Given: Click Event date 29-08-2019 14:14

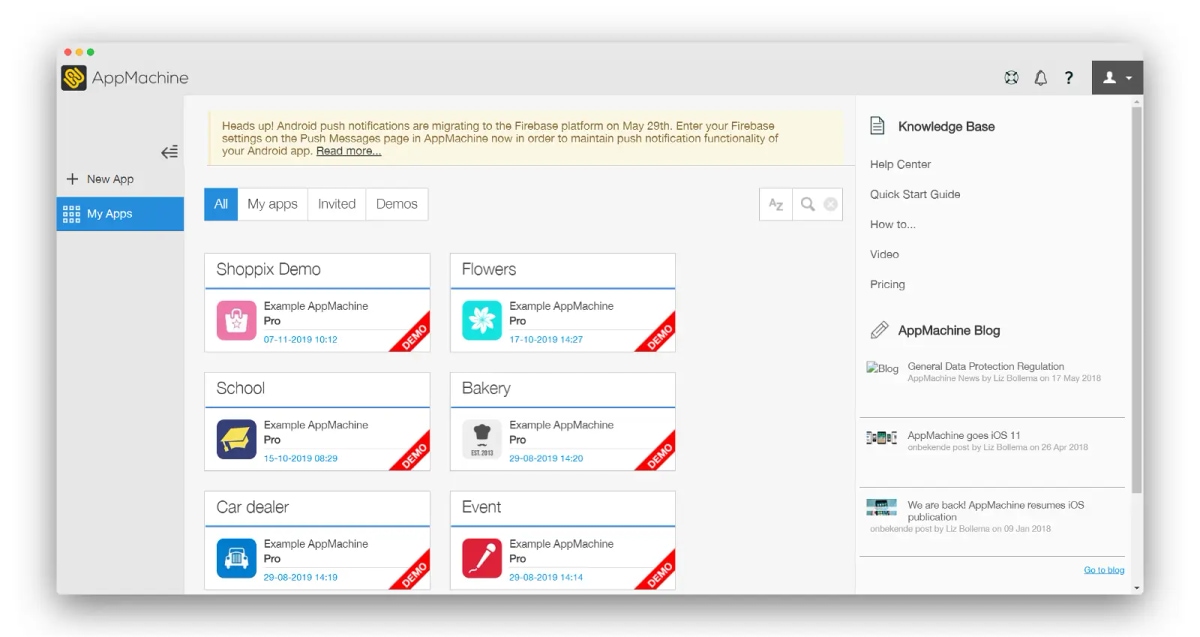Looking at the screenshot, I should tap(546, 578).
